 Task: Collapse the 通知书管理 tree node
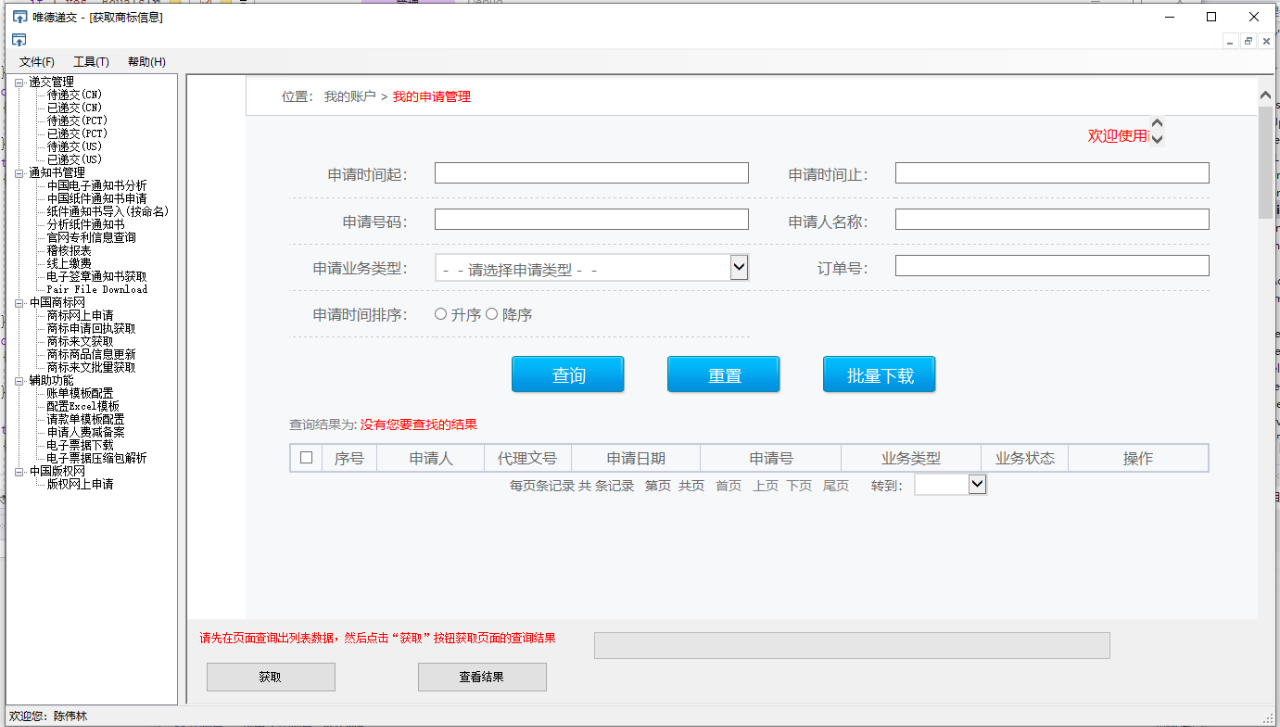pos(19,173)
